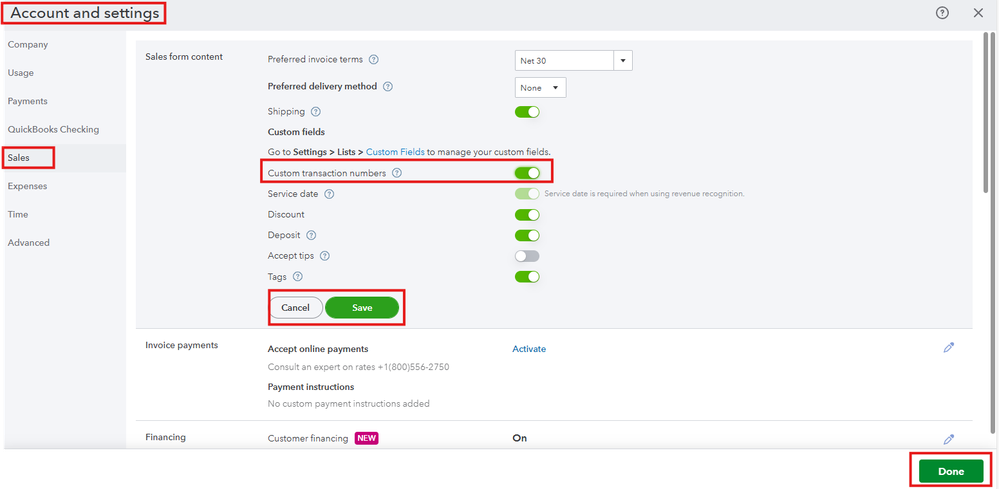This screenshot has width=999, height=489.
Task: Click the Shipping help question mark icon
Action: point(315,112)
